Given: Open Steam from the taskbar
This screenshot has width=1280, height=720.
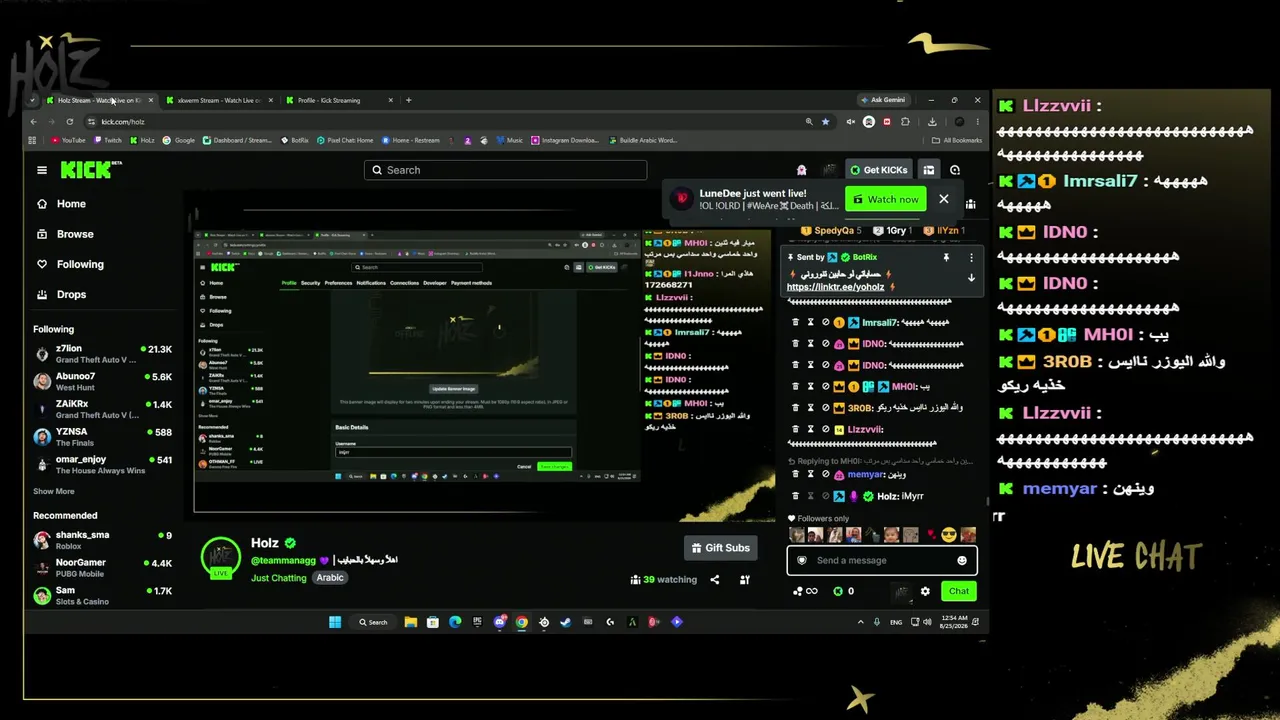Looking at the screenshot, I should (566, 622).
